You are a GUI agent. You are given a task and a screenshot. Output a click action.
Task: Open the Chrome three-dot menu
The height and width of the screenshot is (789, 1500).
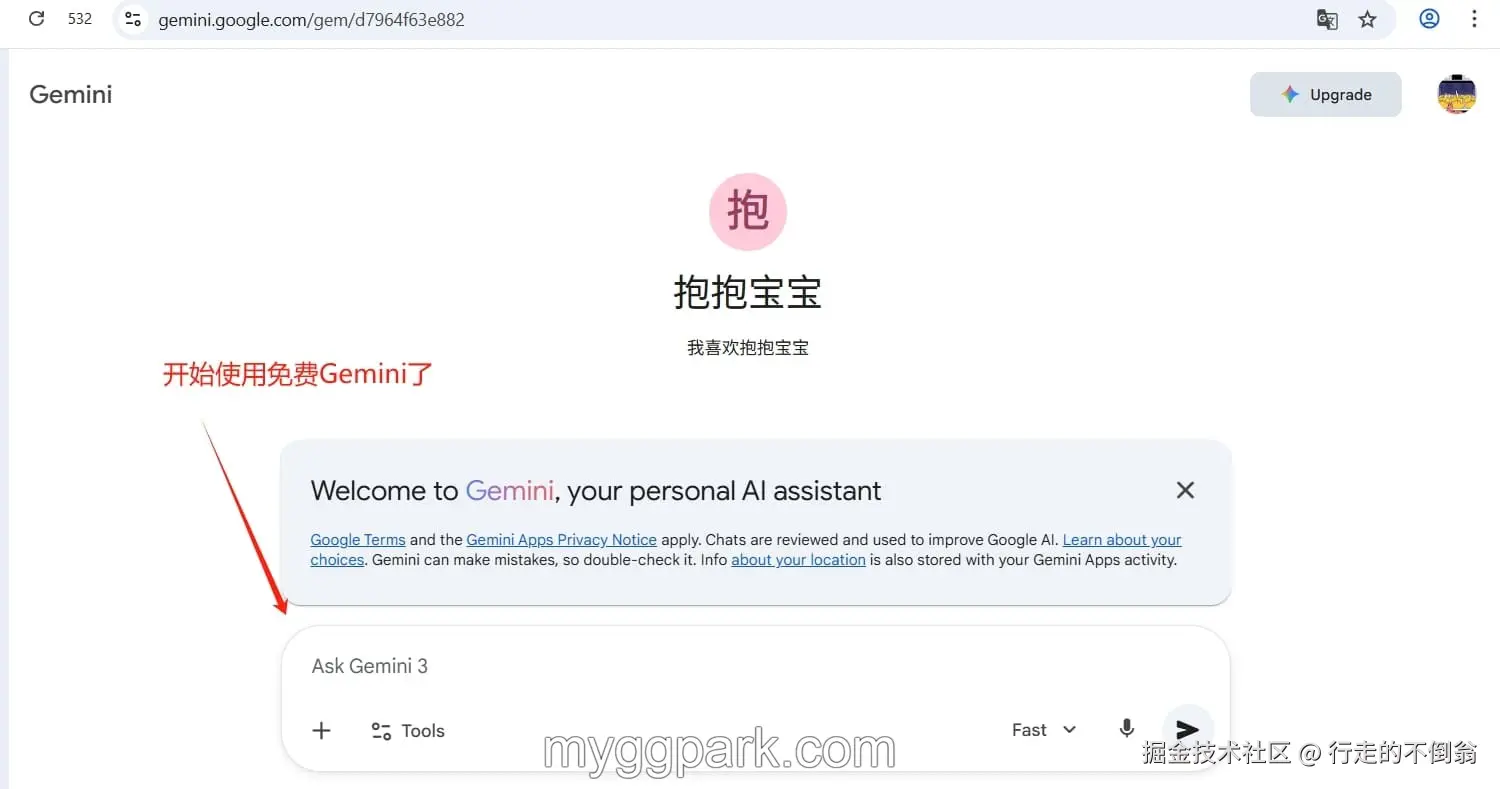(1474, 19)
